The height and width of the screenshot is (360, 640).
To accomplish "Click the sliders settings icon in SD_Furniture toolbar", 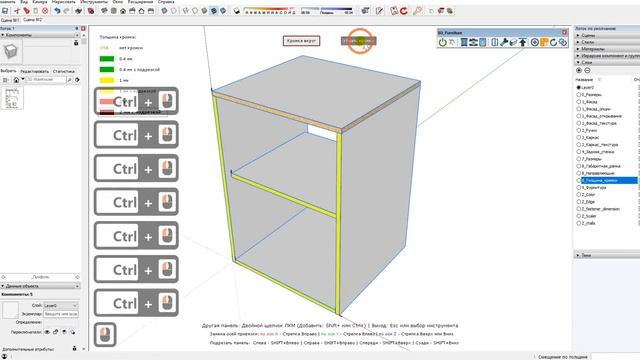I will pyautogui.click(x=473, y=42).
